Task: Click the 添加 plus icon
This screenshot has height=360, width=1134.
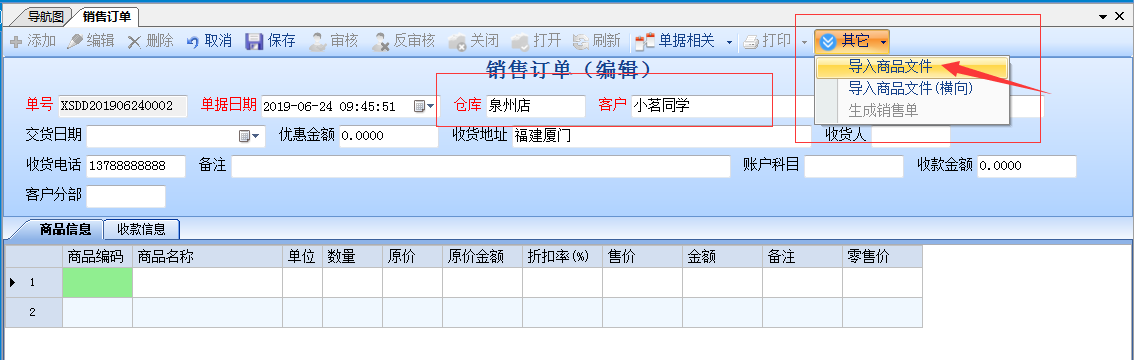Action: tap(15, 42)
